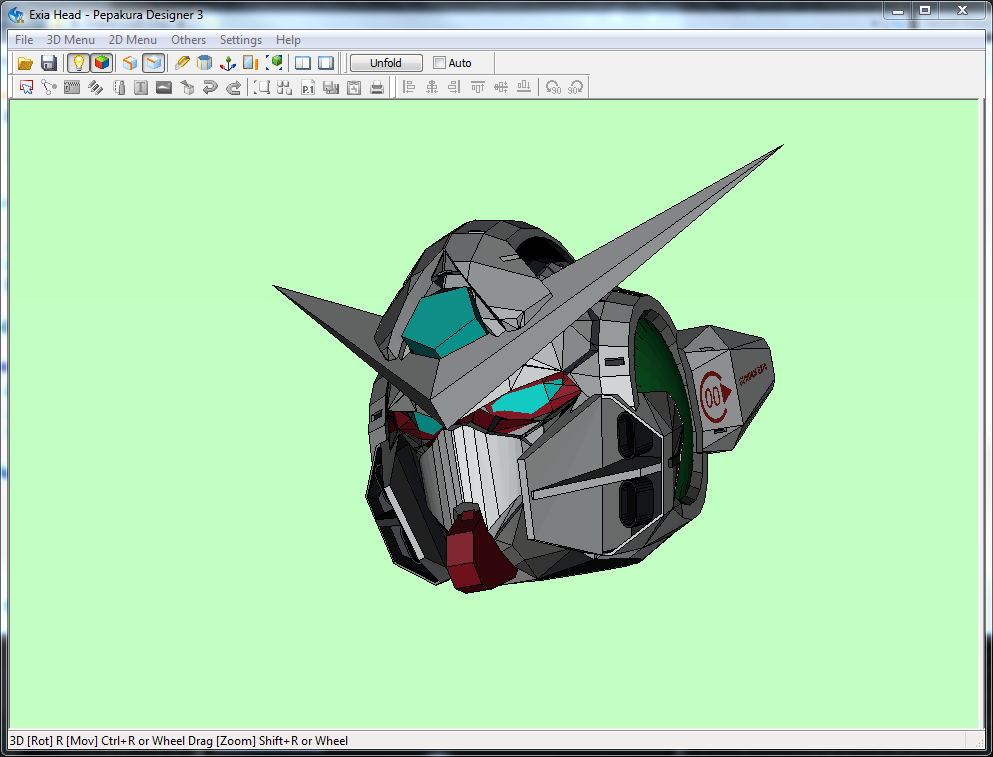Click the diagonal striped edge tool icon
Viewport: 993px width, 757px height.
coord(95,87)
